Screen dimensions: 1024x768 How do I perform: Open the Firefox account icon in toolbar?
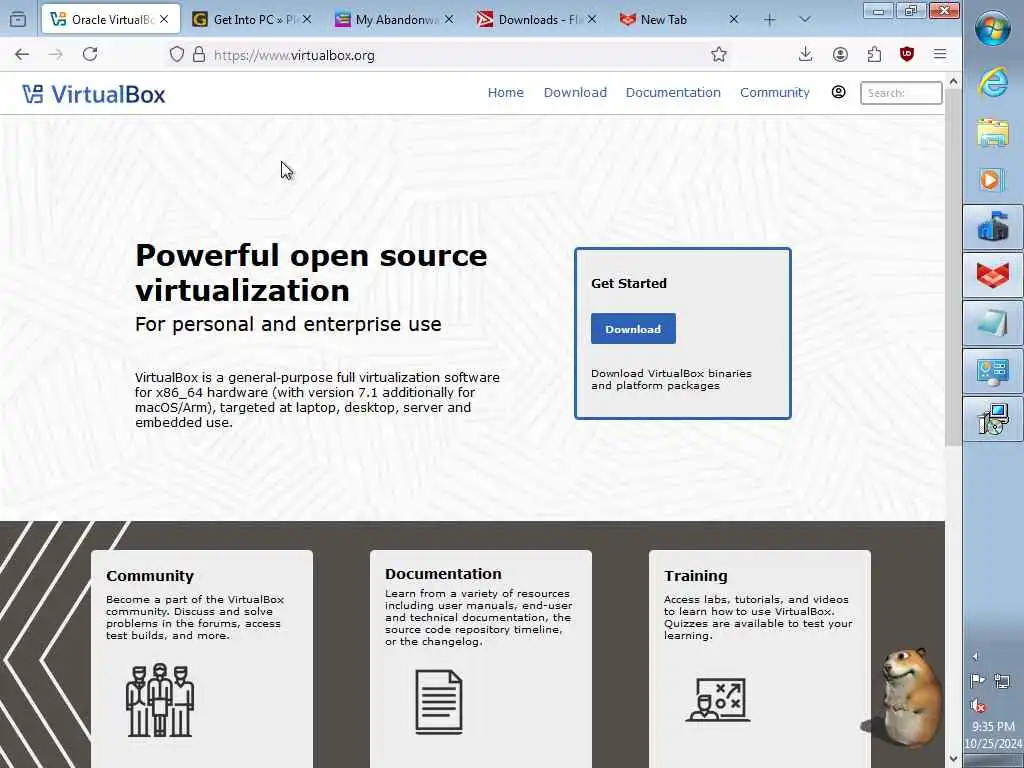pos(840,55)
